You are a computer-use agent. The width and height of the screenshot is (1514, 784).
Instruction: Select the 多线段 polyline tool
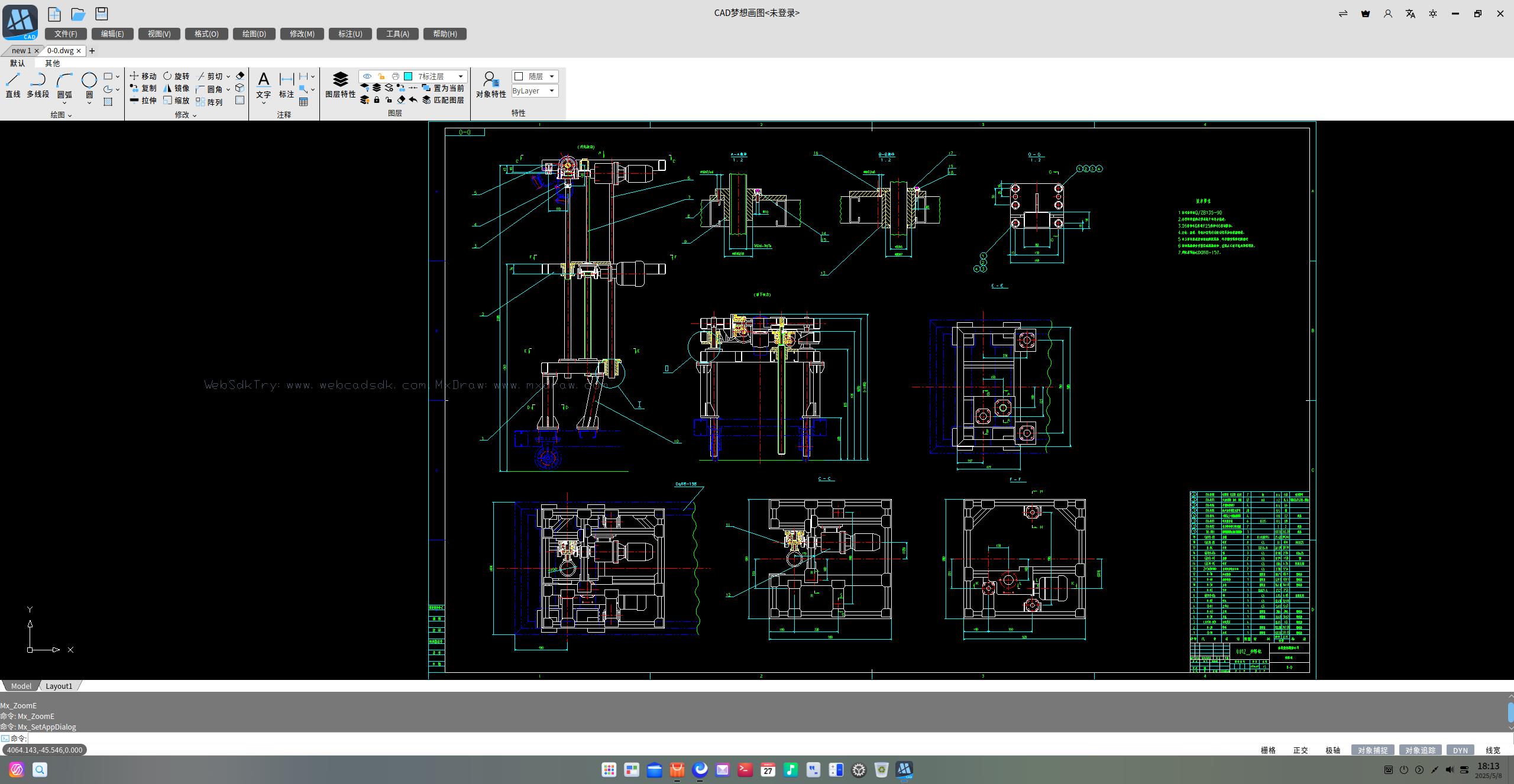(x=38, y=85)
